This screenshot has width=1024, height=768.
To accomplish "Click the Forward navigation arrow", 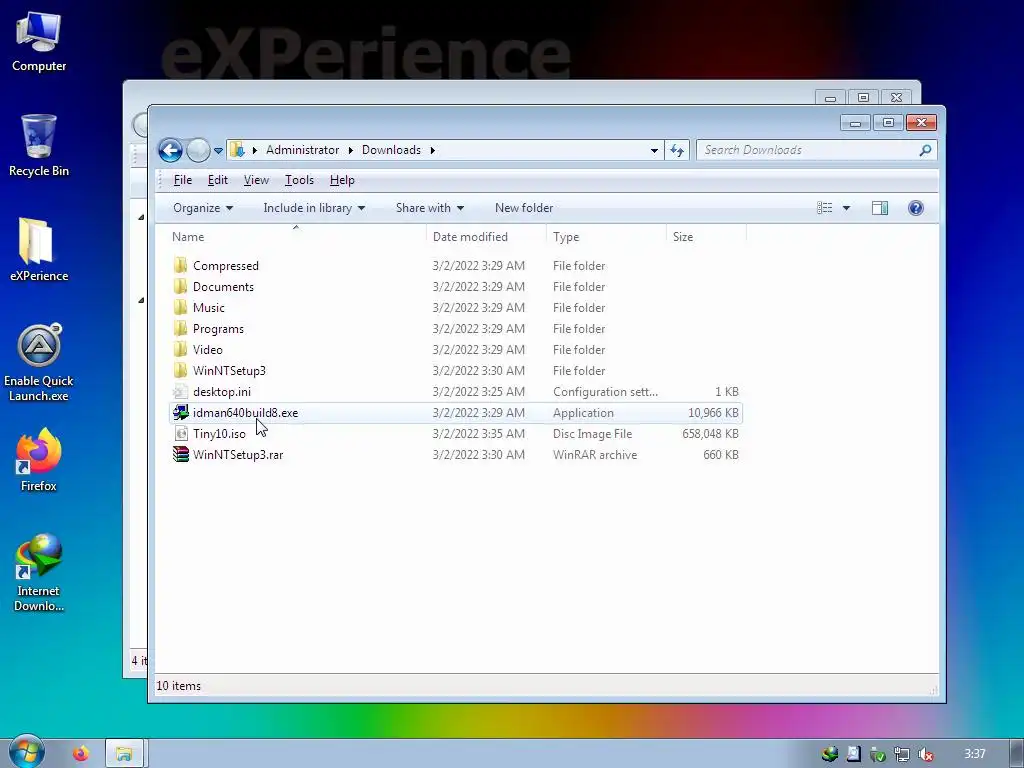I will point(198,150).
